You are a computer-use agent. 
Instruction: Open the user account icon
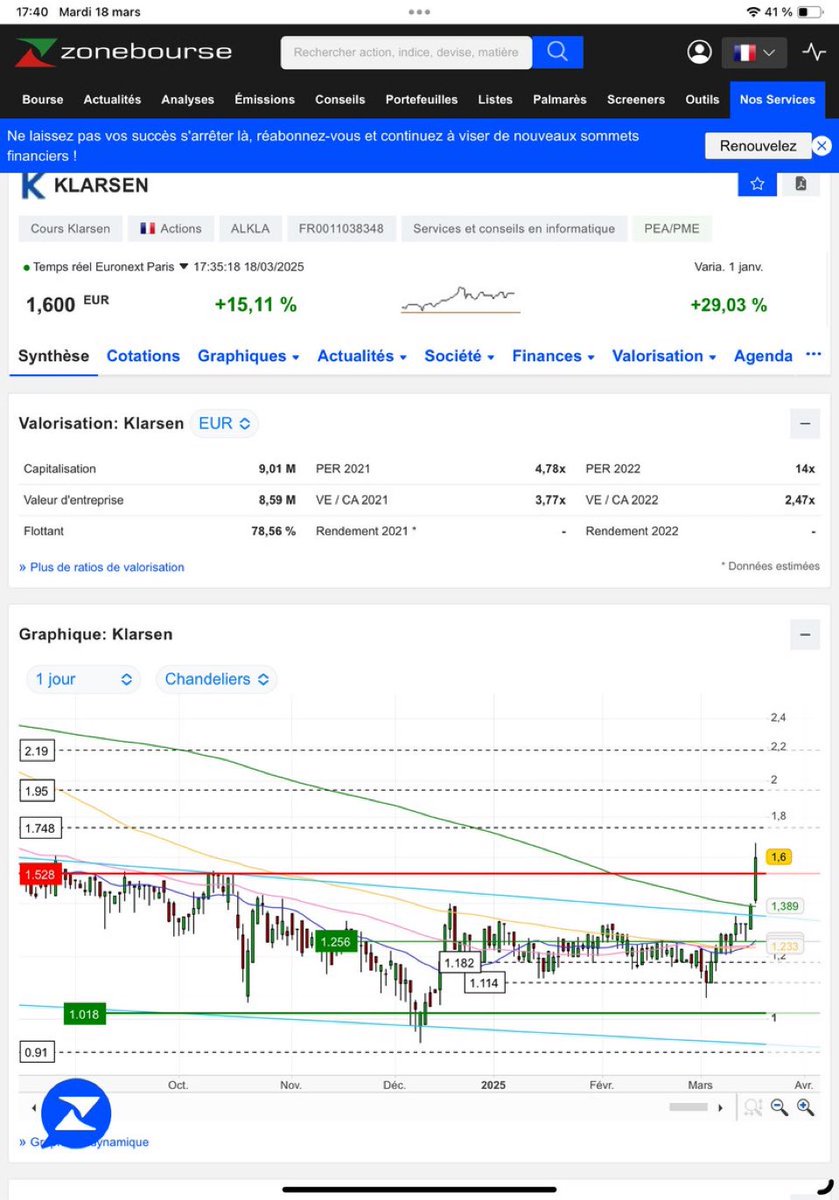(698, 52)
